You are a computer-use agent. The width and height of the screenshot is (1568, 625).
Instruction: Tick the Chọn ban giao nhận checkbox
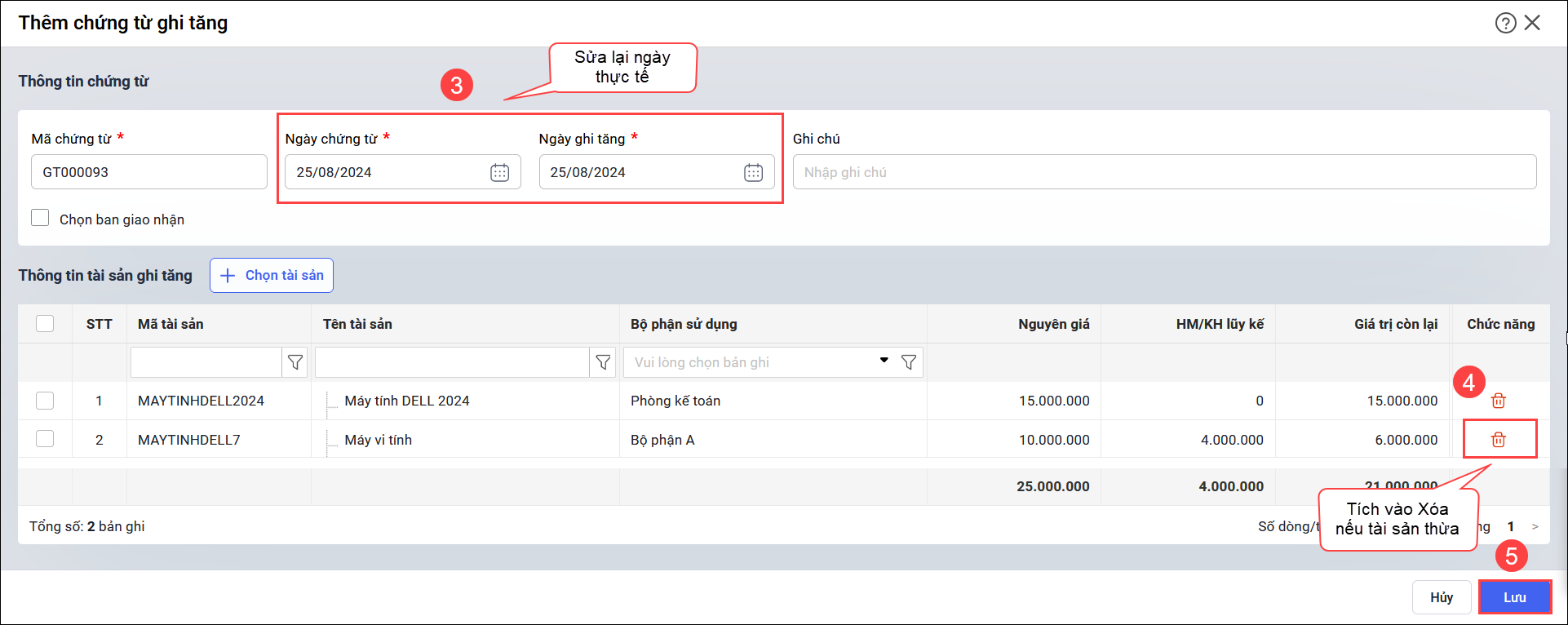point(40,218)
